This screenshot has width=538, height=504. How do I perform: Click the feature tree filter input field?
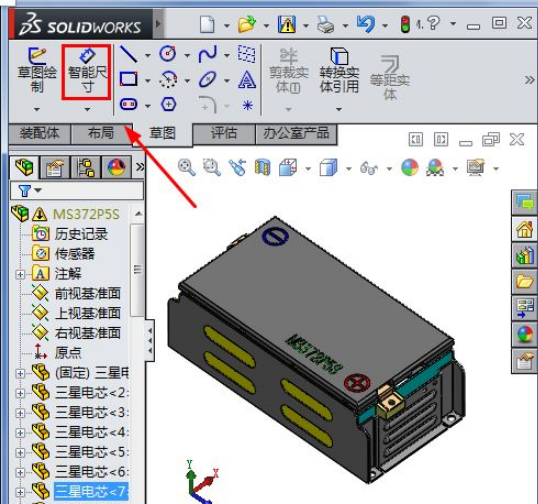[x=77, y=190]
